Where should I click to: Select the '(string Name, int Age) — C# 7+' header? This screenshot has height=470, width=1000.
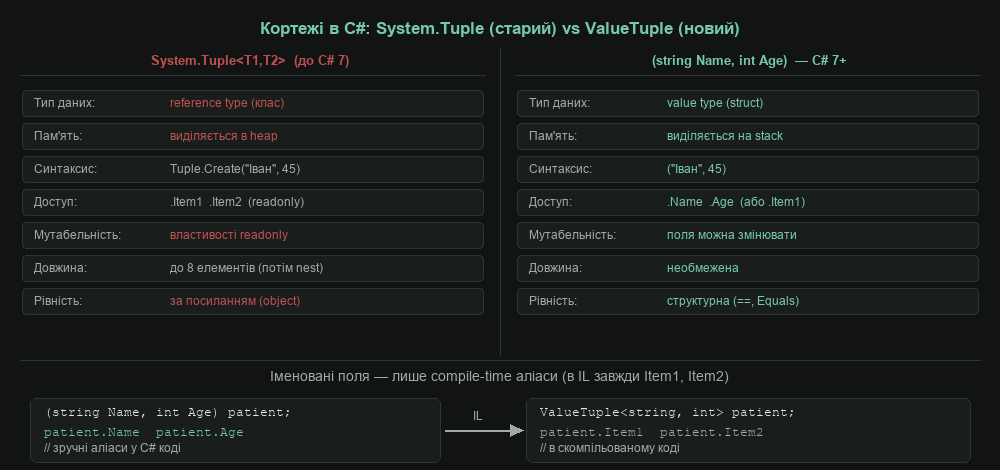pos(749,61)
